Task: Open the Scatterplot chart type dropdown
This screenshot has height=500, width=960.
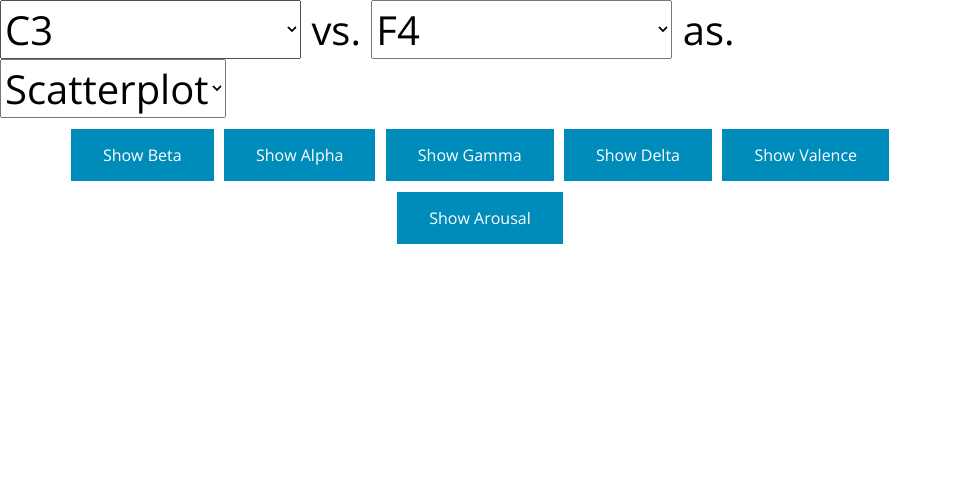Action: [112, 89]
